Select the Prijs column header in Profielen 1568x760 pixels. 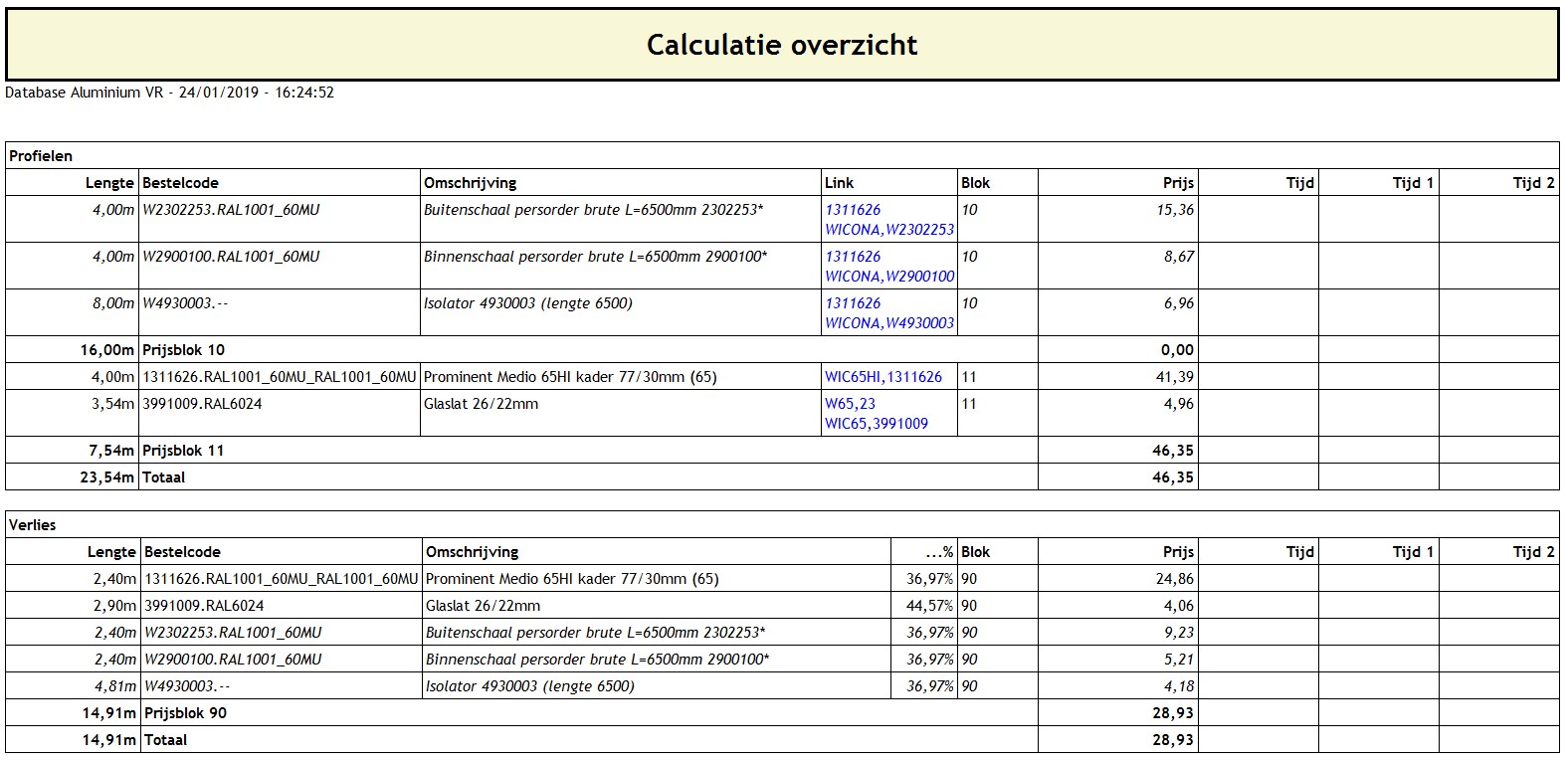coord(1178,183)
